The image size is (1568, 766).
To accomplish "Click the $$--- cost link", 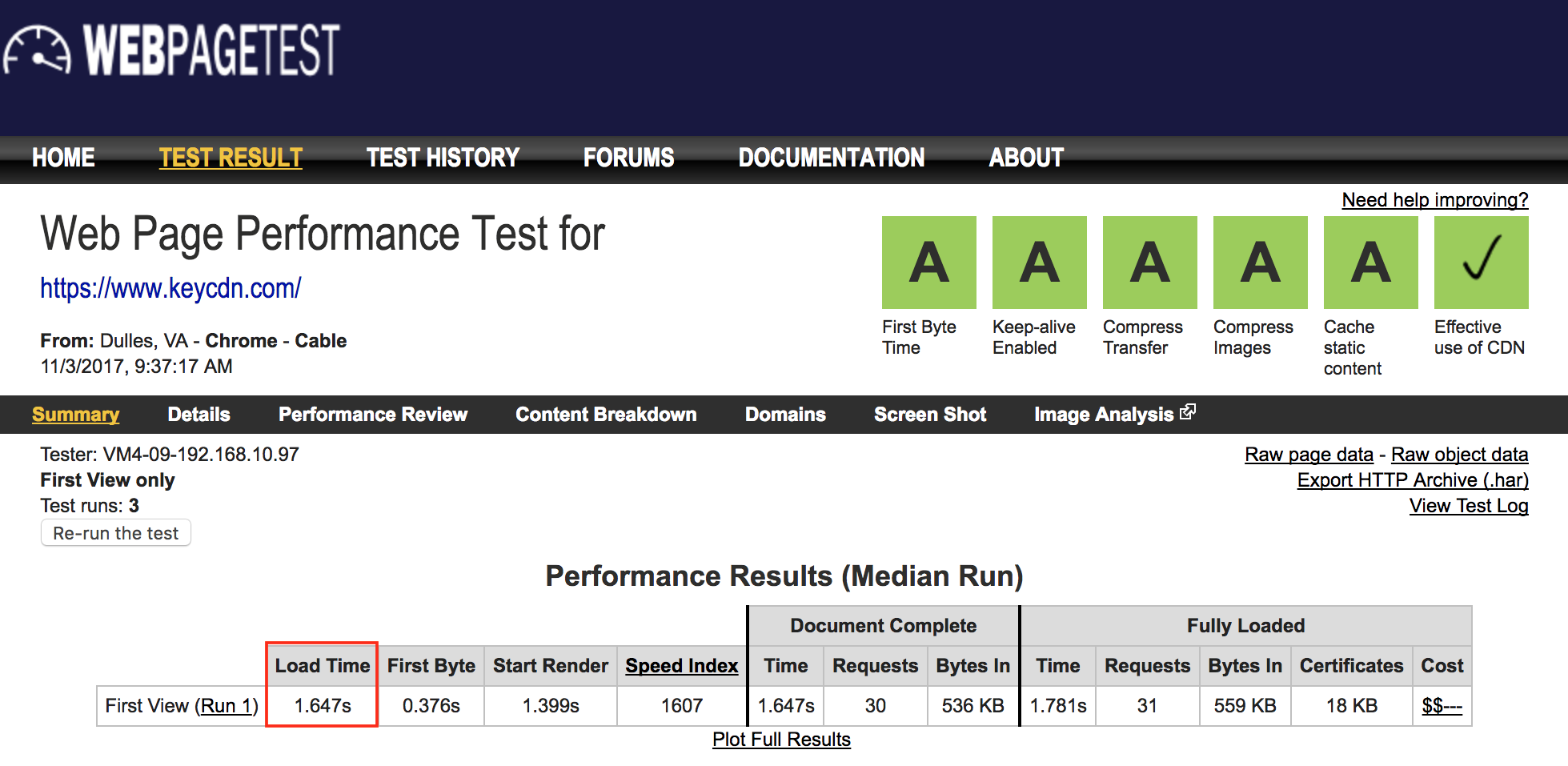I will 1442,706.
